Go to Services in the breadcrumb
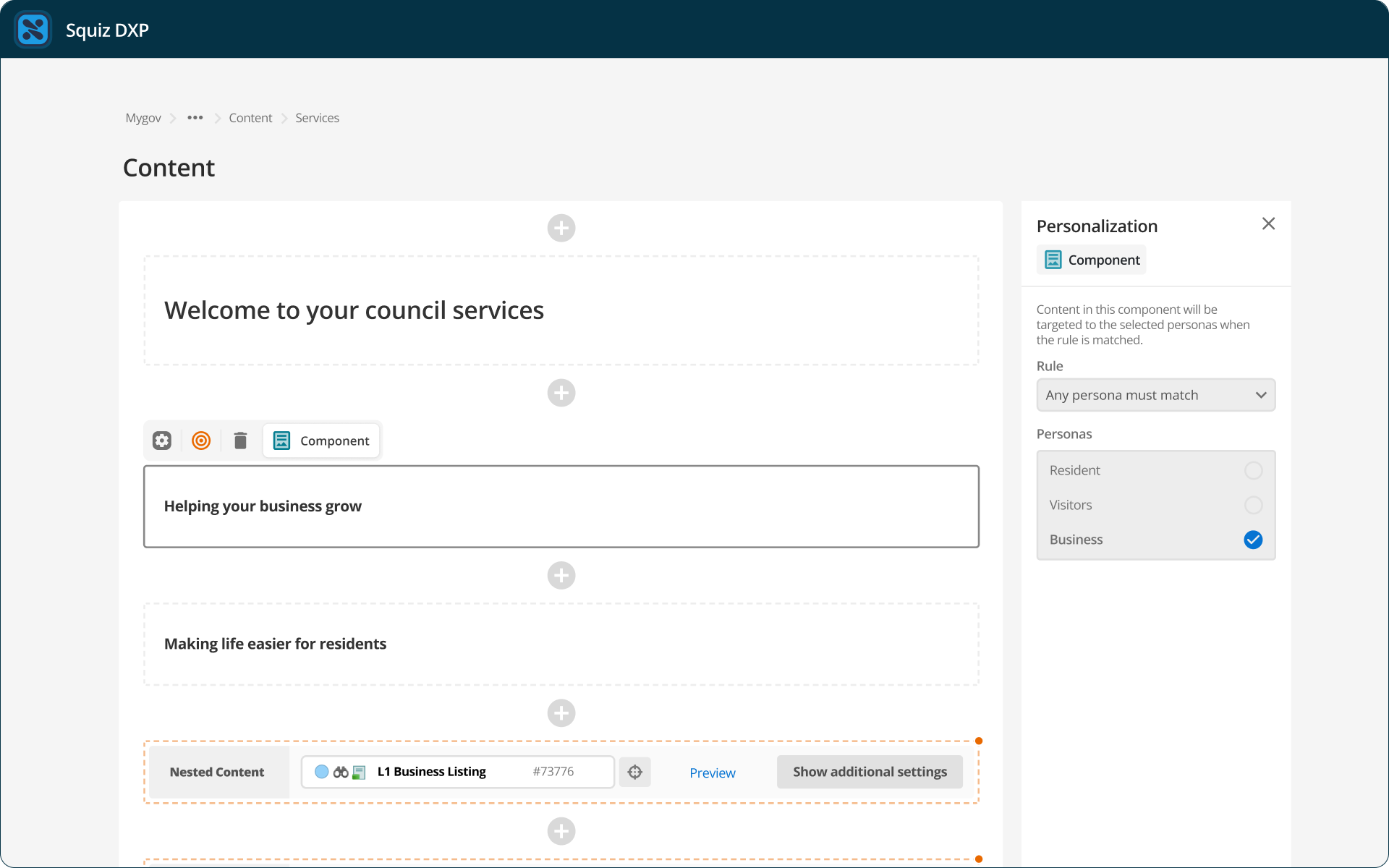This screenshot has width=1389, height=868. point(317,118)
